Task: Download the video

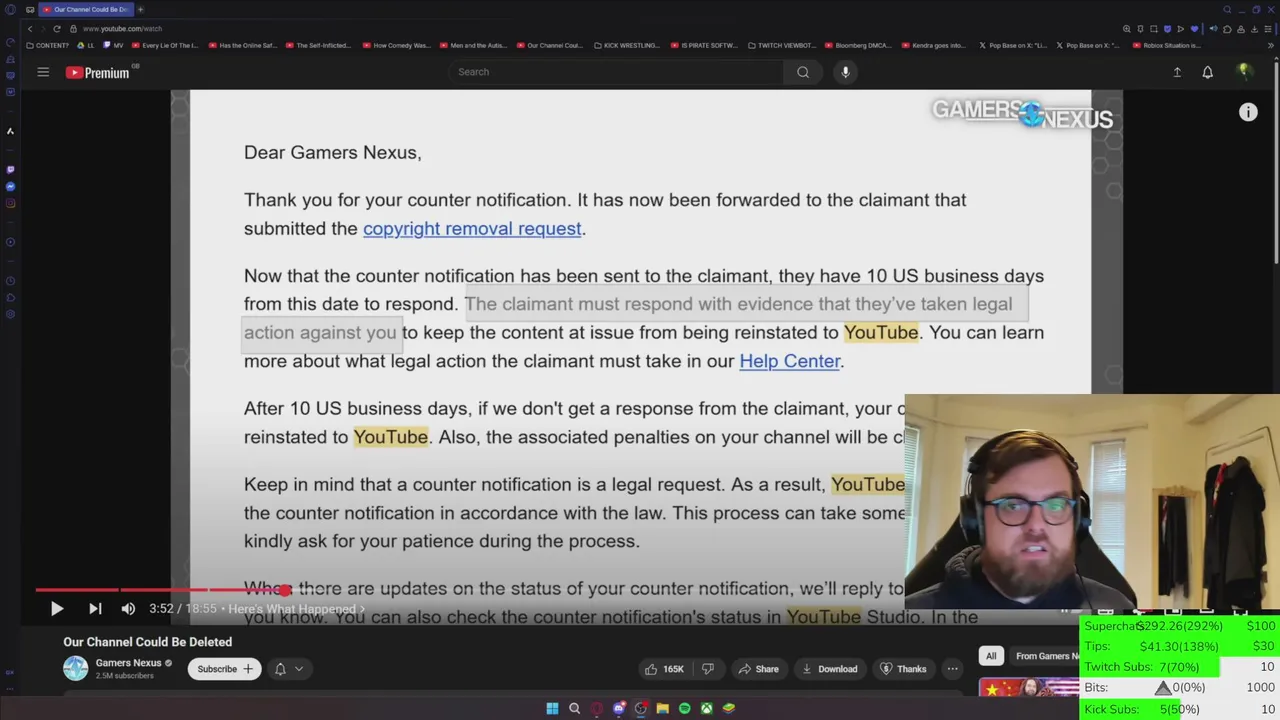Action: click(x=829, y=669)
